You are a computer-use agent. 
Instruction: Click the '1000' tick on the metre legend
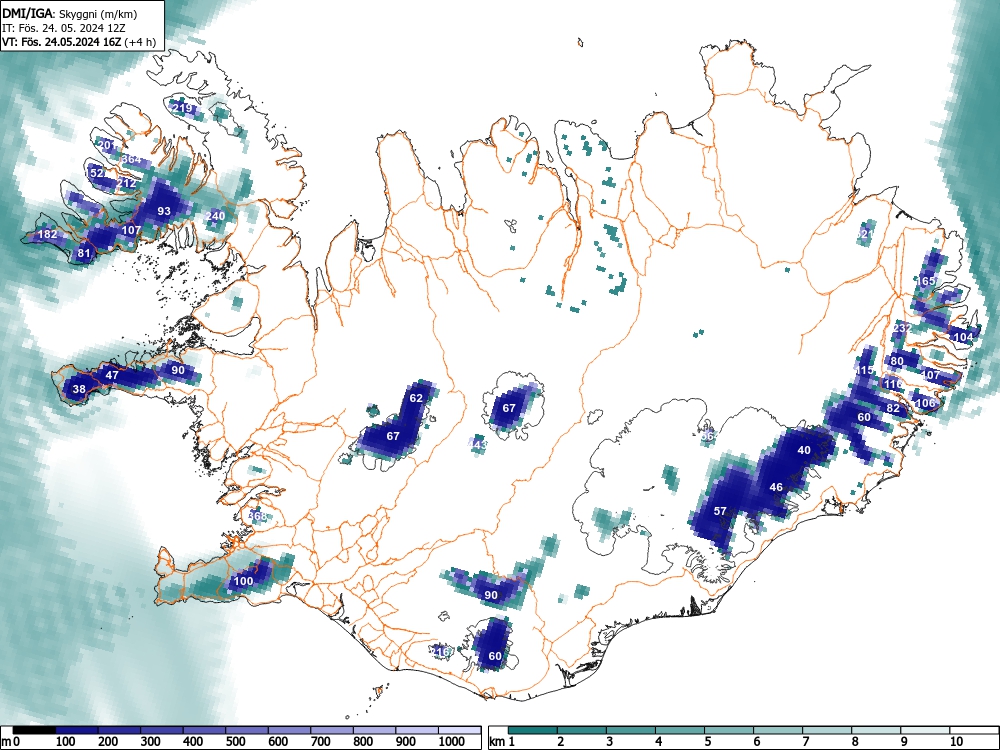452,742
